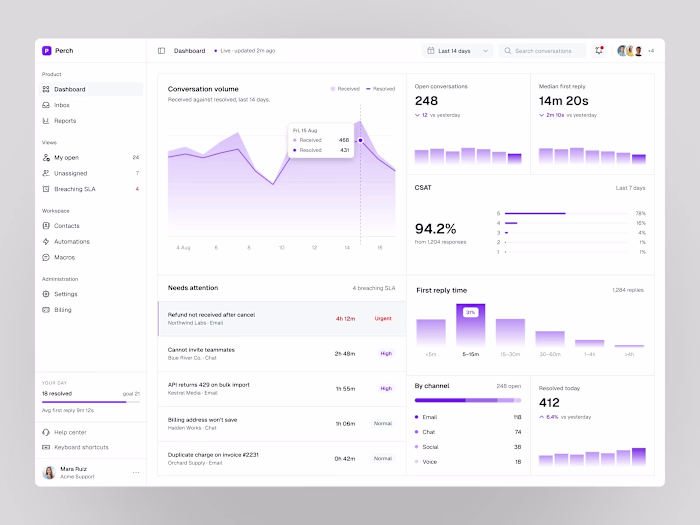Screen dimensions: 700x525
Task: Open the 'Refund not received after cancel' ticket
Action: click(x=282, y=319)
